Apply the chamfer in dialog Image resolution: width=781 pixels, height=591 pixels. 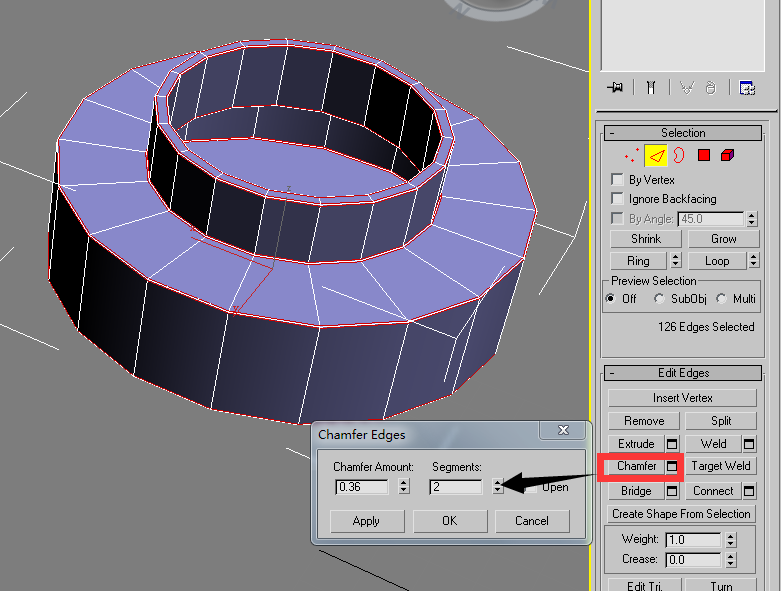tap(367, 521)
